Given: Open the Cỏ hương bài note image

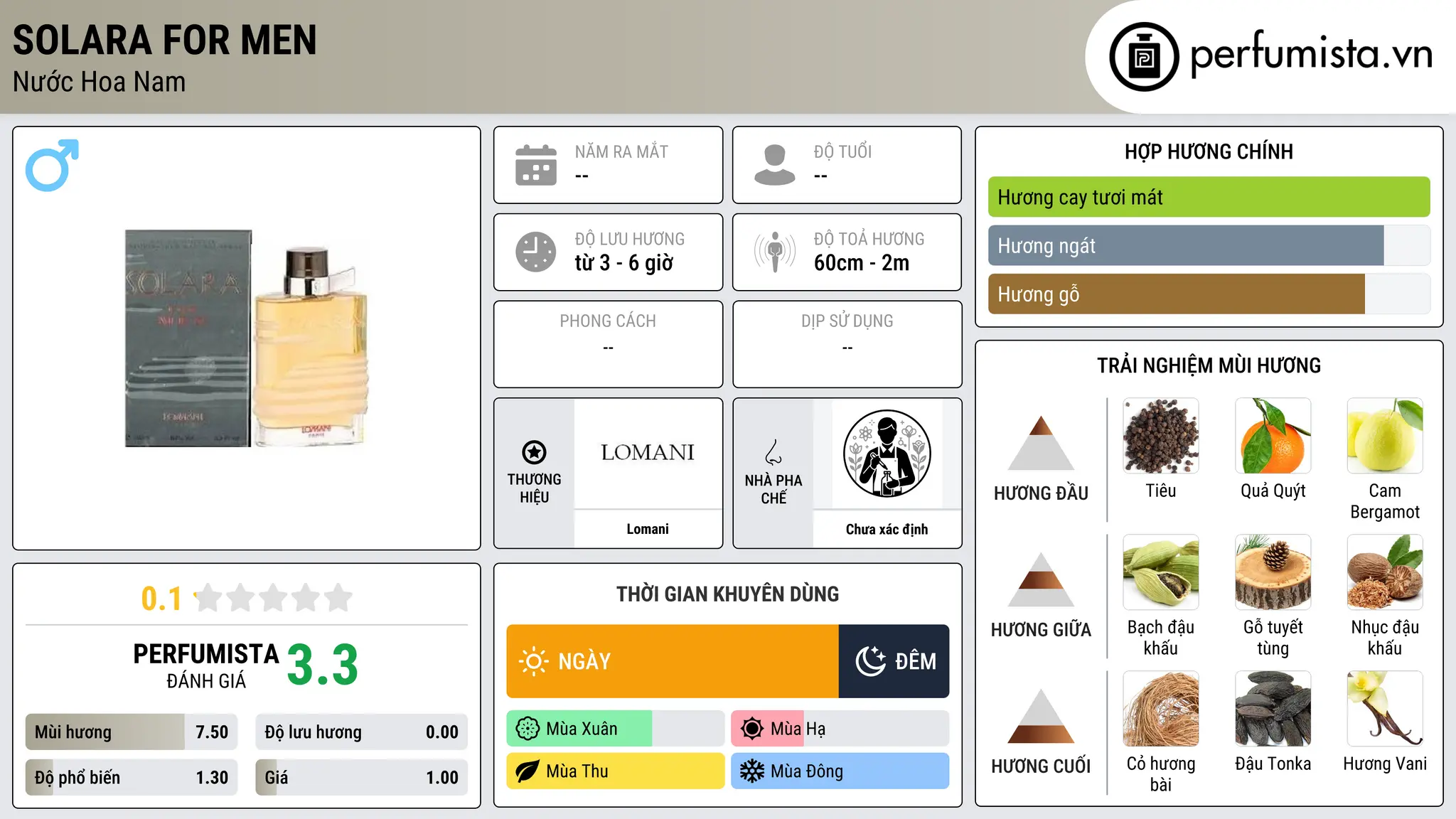Looking at the screenshot, I should 1161,709.
